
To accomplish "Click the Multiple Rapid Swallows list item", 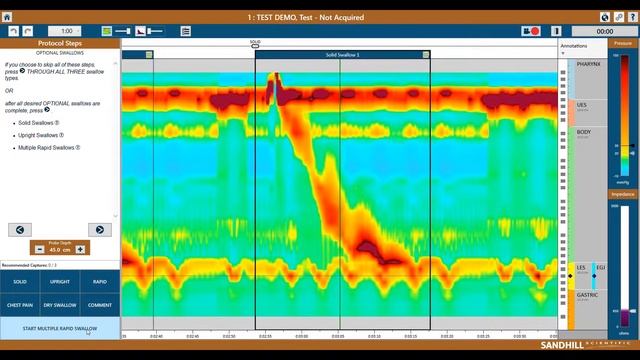I will click(x=49, y=148).
